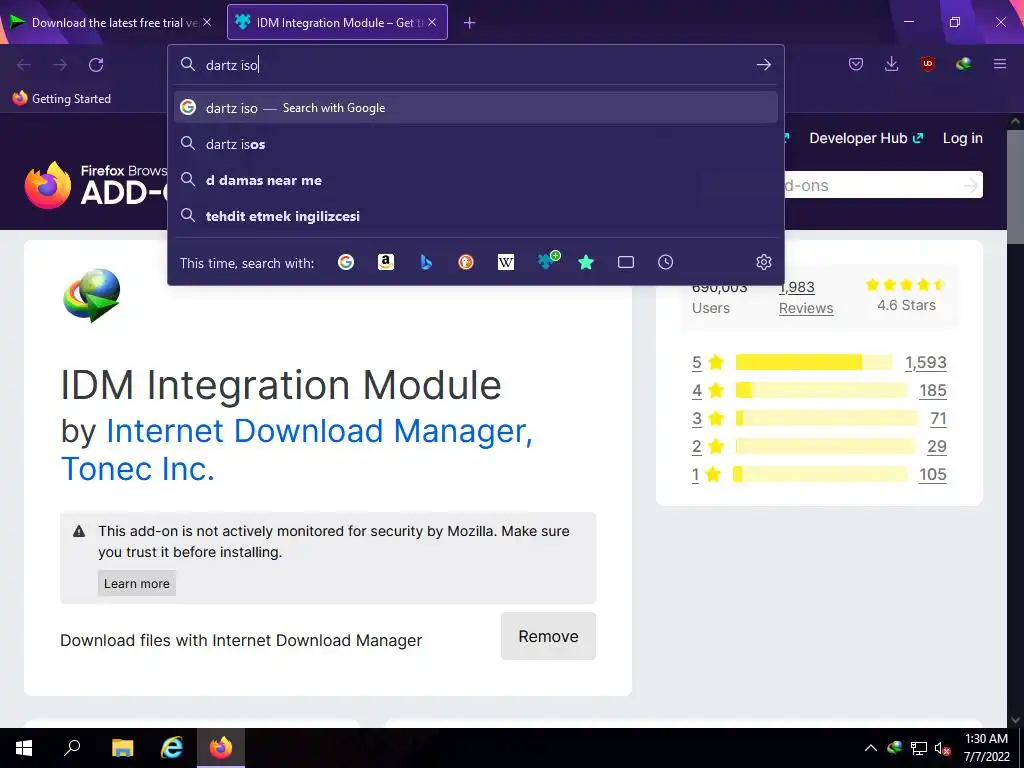Show hidden system tray icons

pos(871,748)
